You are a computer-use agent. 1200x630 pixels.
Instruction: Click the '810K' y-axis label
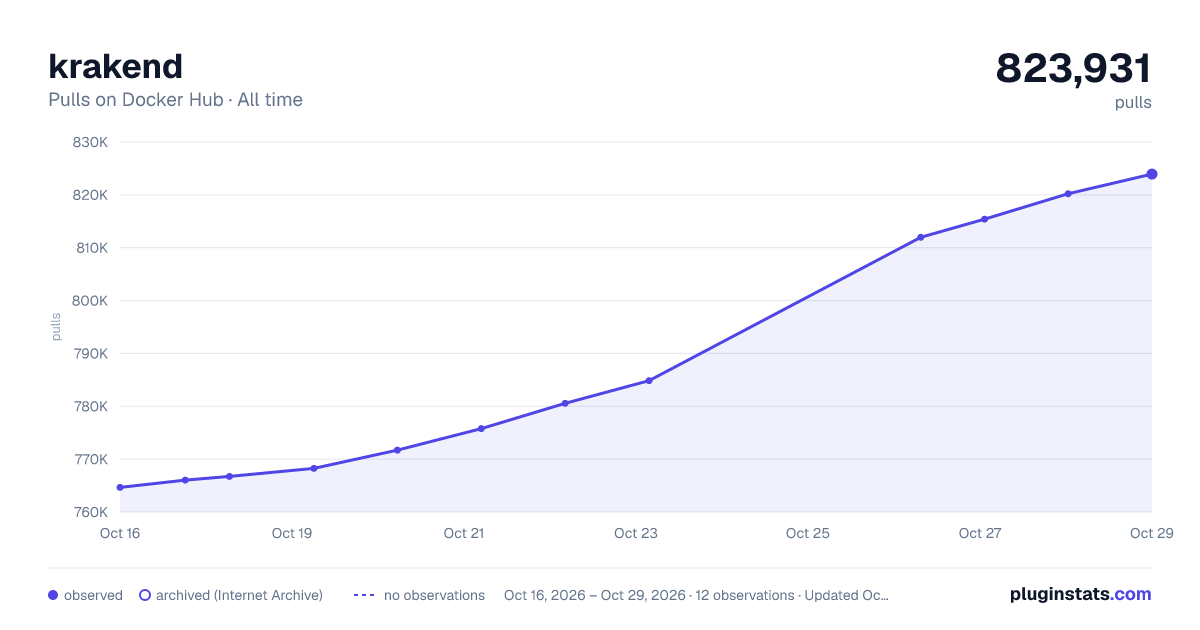pyautogui.click(x=90, y=248)
